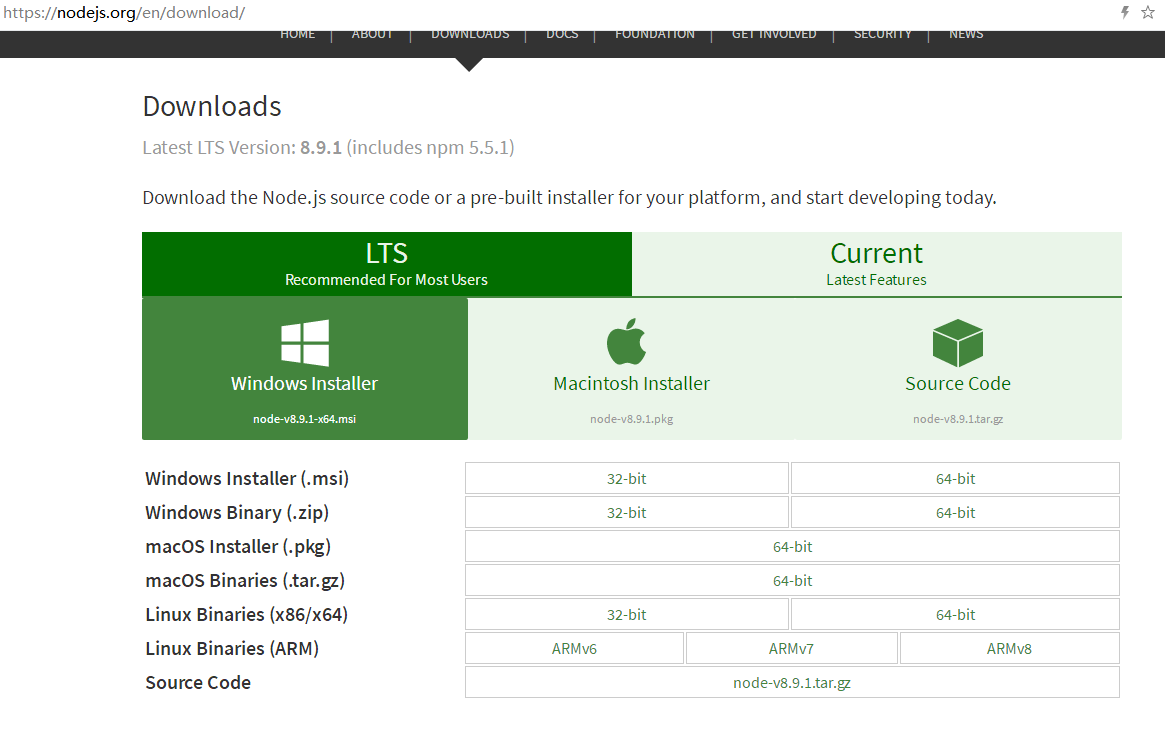Click the Source Code title above node-v8.9.1.tar.gz
1165x736 pixels.
coord(958,383)
